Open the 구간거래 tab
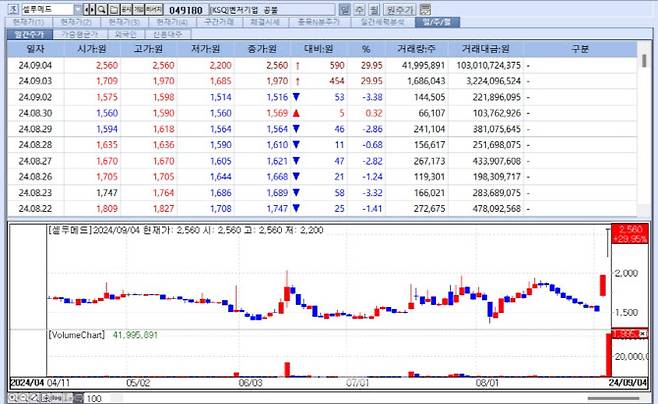Image resolution: width=658 pixels, height=404 pixels. point(219,22)
